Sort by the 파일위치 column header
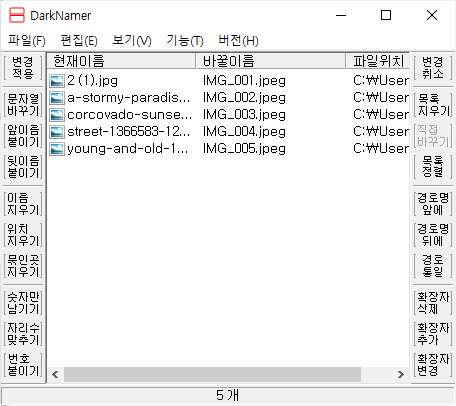456x406 pixels. coord(378,61)
